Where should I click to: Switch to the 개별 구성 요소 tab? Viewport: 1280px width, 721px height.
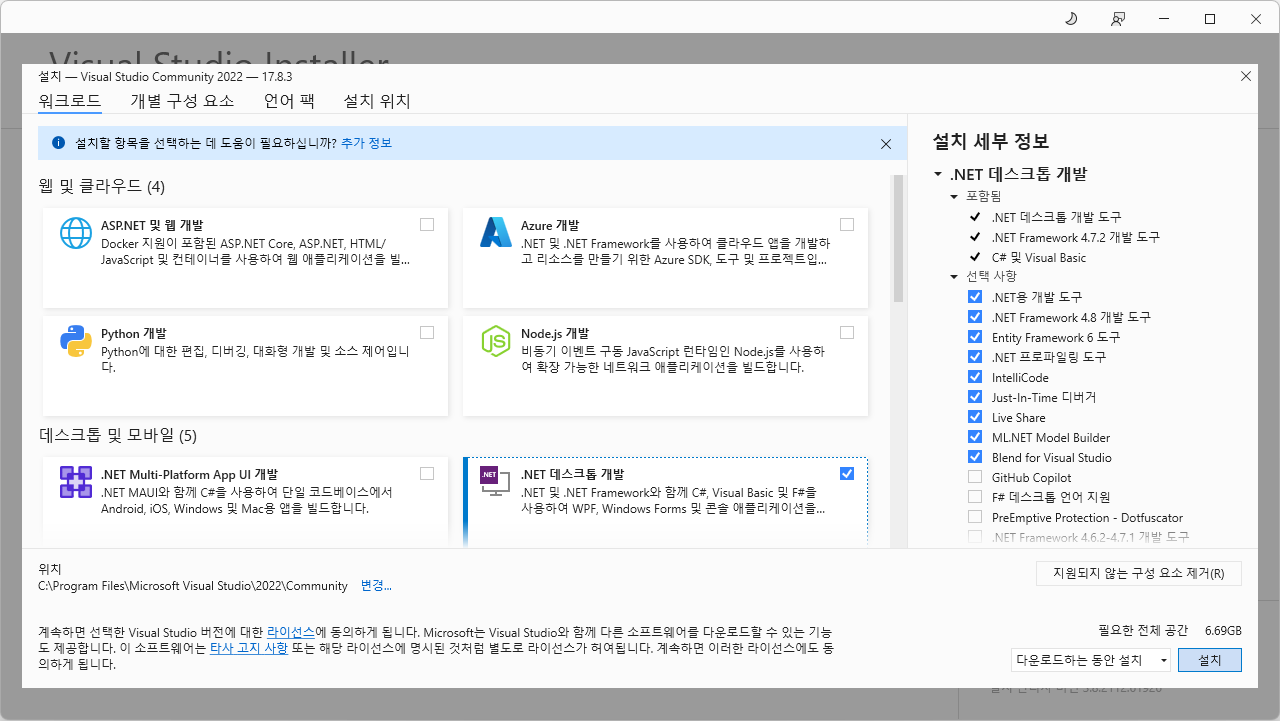pyautogui.click(x=182, y=101)
